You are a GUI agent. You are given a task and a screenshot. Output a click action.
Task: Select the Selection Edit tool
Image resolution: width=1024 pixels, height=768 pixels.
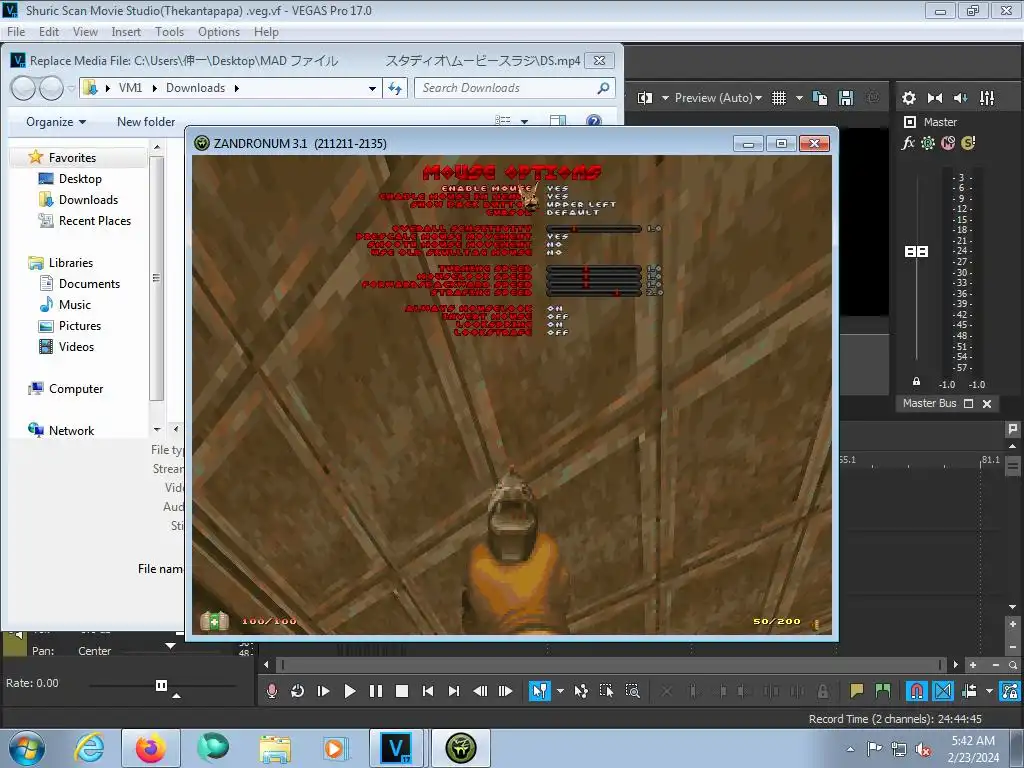(606, 691)
